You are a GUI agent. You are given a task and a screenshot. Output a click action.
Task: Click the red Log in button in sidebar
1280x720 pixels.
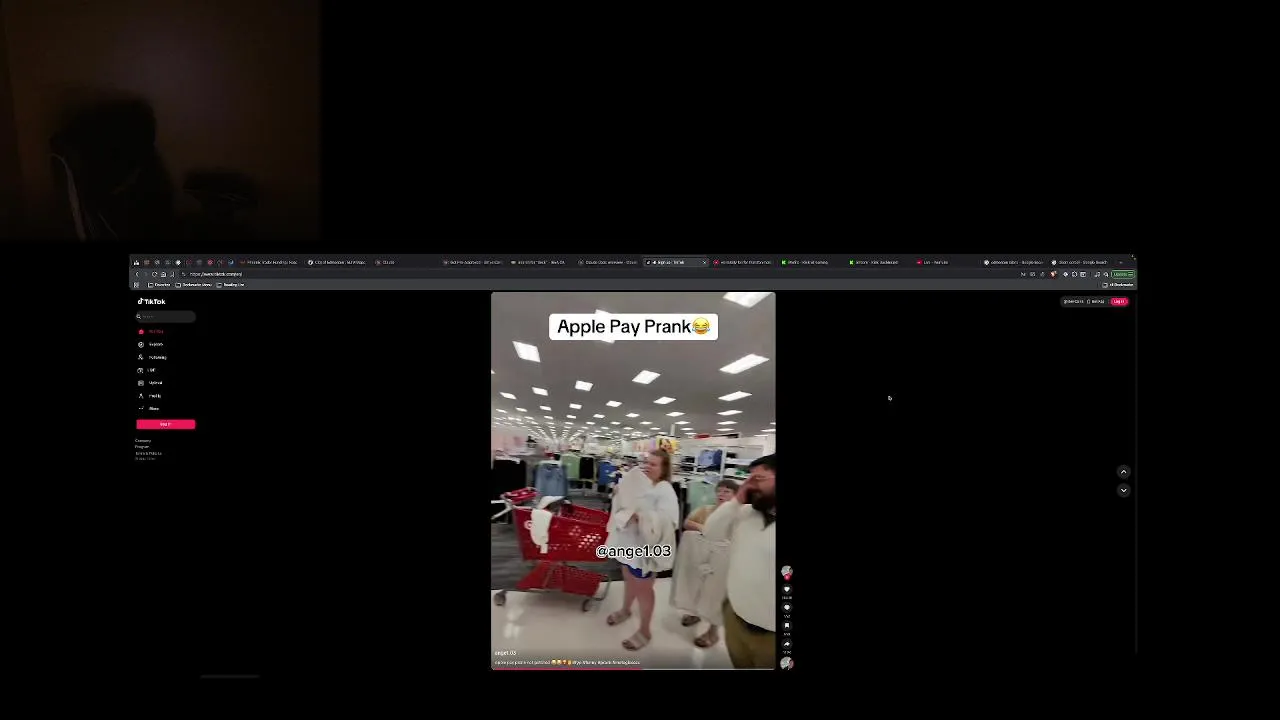click(x=165, y=424)
